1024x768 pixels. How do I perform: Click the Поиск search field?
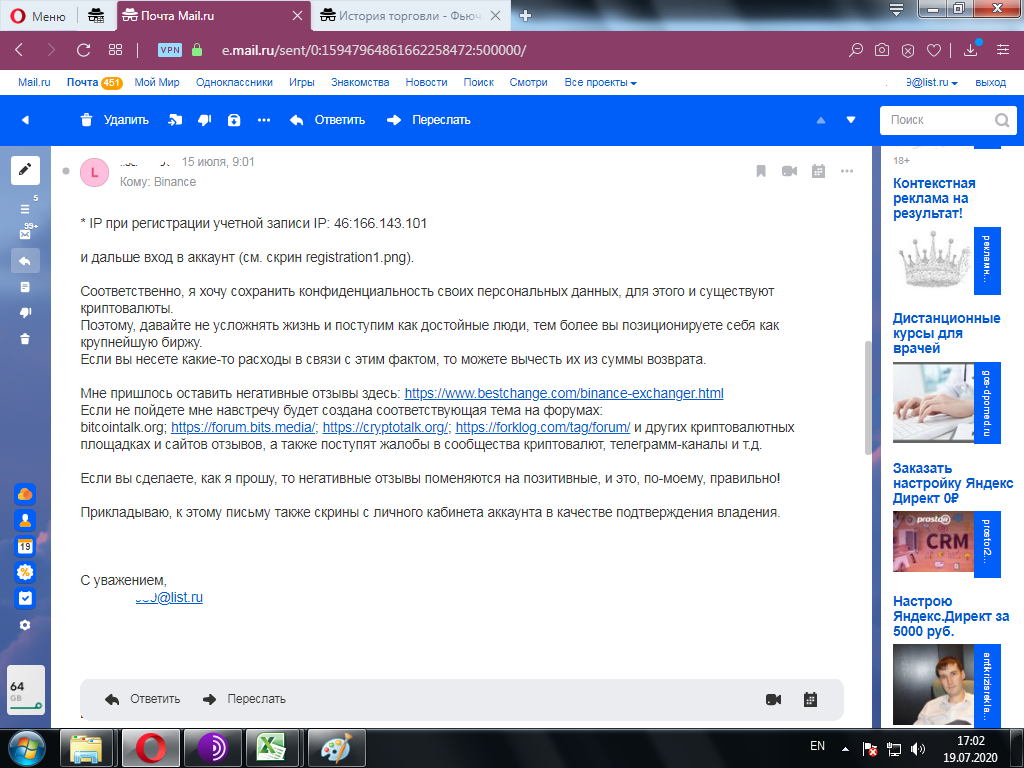(948, 120)
